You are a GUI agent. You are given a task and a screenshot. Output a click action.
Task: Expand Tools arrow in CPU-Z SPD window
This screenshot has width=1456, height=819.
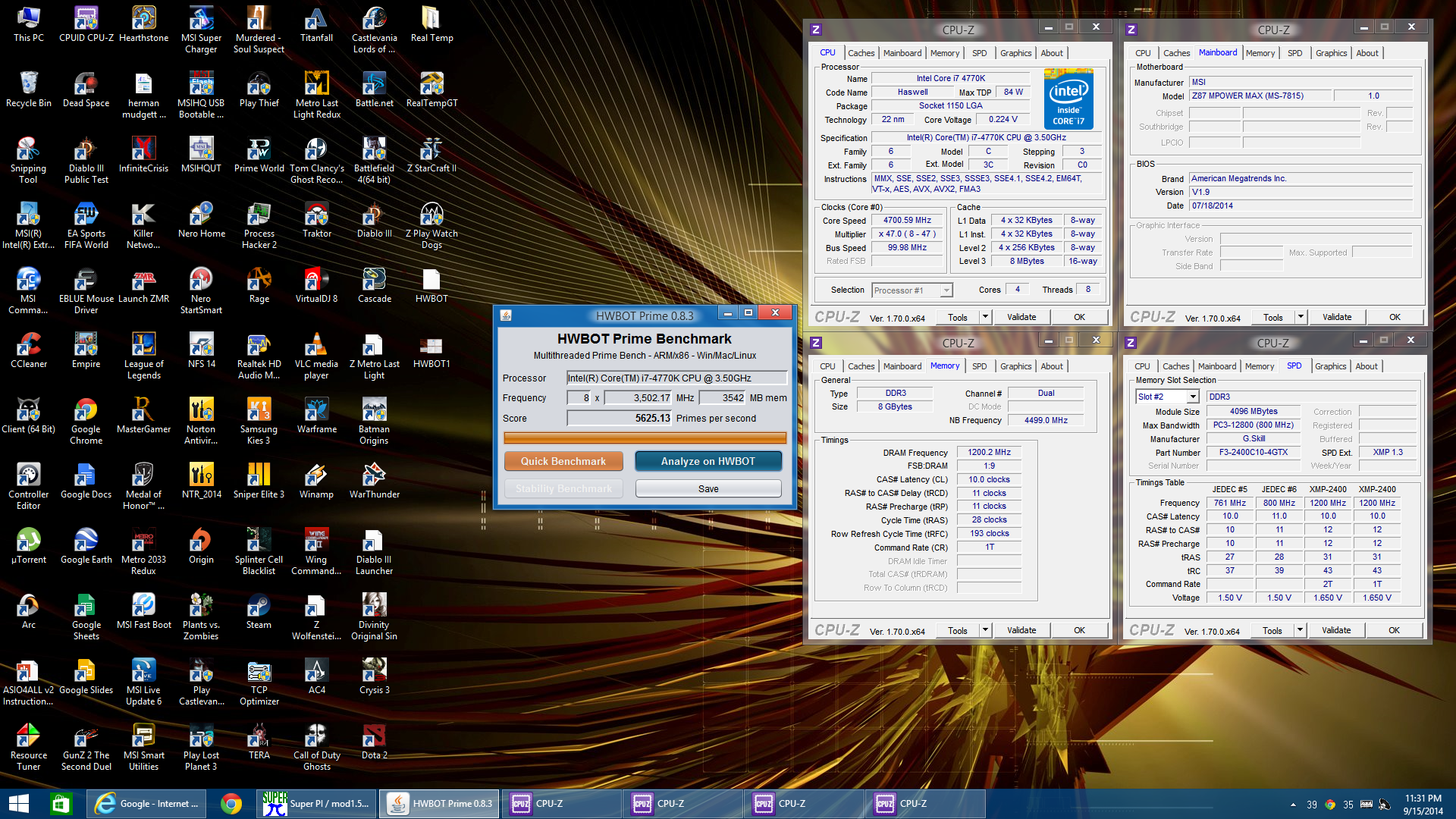(x=1300, y=630)
